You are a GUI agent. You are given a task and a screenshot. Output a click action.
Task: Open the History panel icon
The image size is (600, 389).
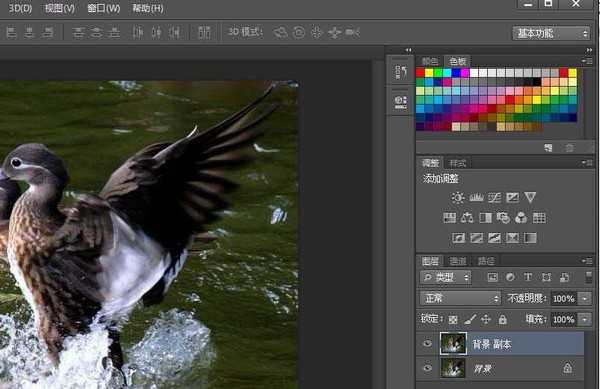pos(400,72)
